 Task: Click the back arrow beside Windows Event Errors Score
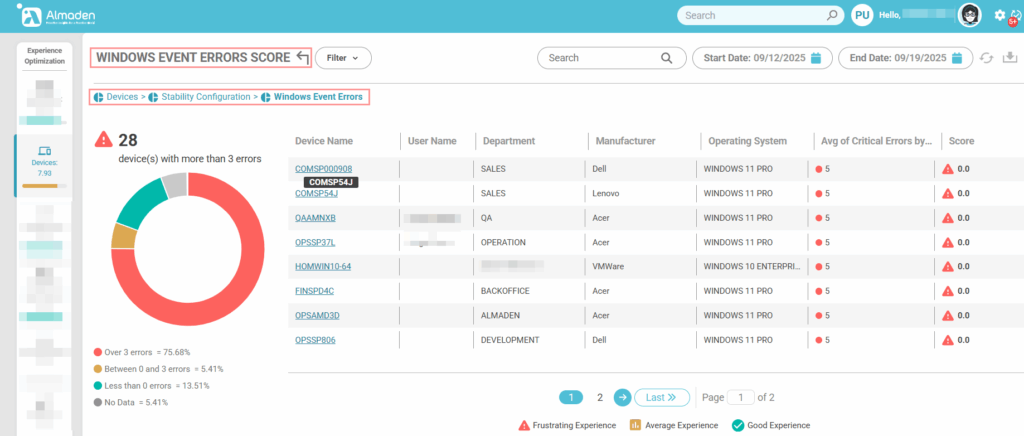tap(302, 58)
